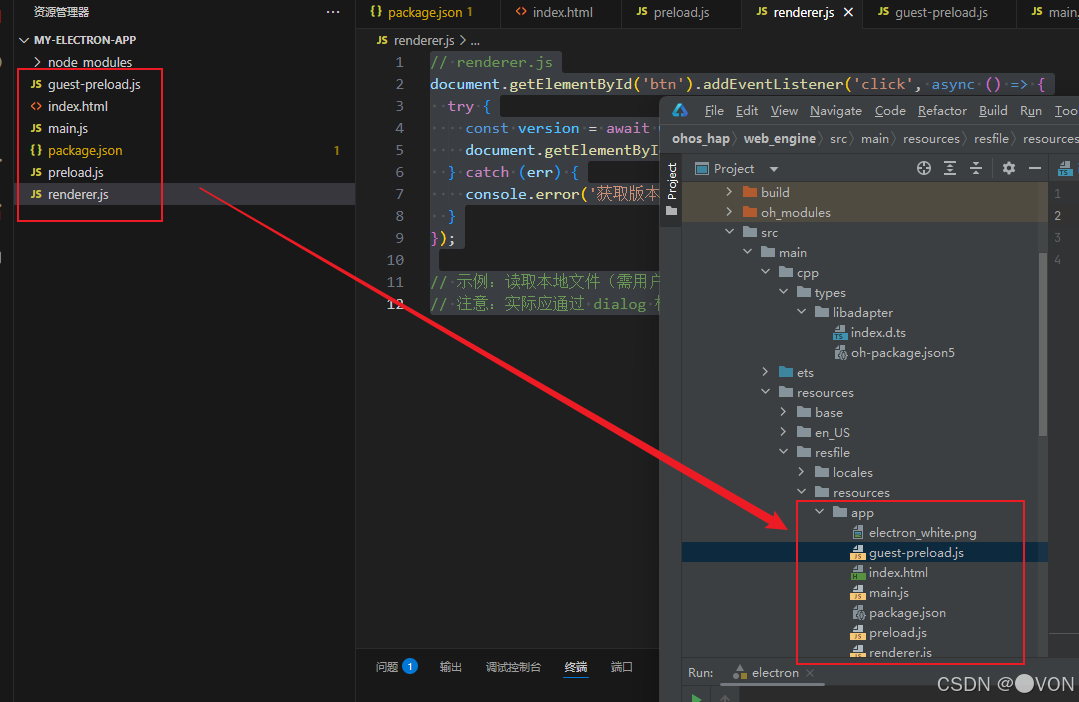Collapse the MY-ELECTRON-APP root folder
Screen dimensions: 1079x702
click(x=24, y=40)
